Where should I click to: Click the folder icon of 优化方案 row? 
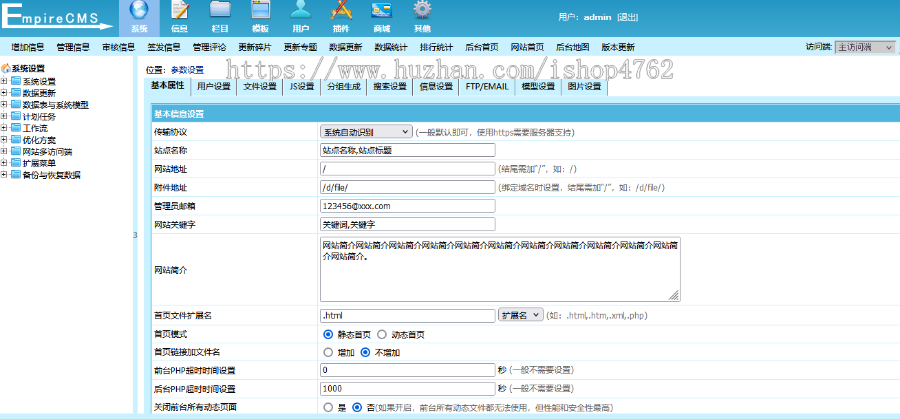tap(15, 140)
